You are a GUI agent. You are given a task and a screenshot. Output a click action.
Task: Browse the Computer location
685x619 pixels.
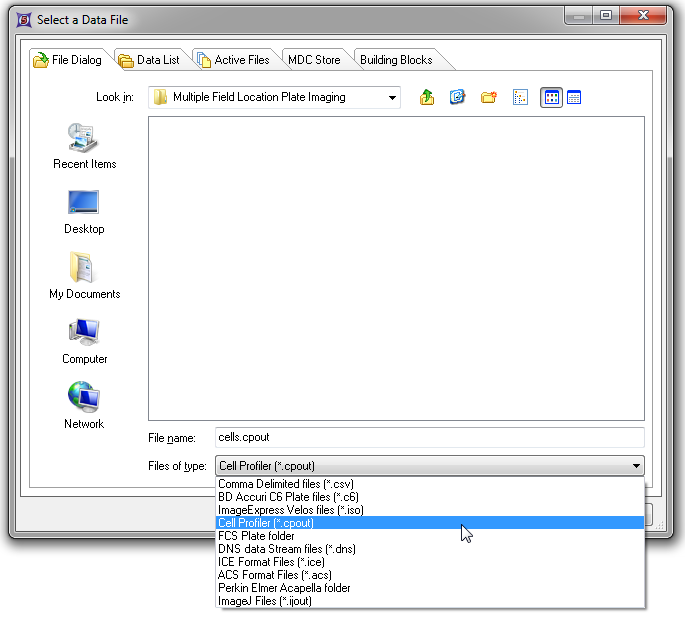pyautogui.click(x=84, y=341)
